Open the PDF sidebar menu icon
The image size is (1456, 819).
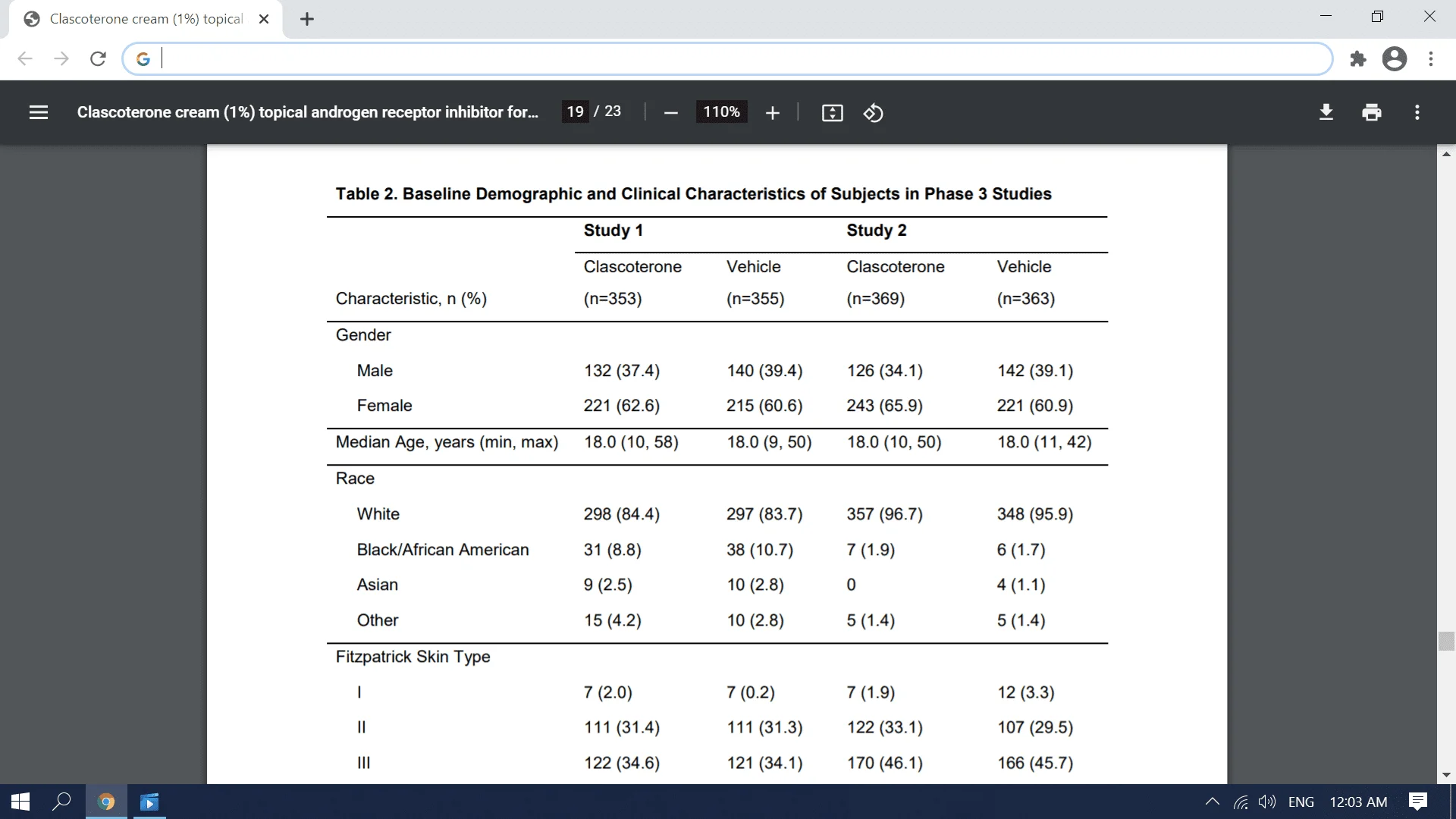click(39, 112)
